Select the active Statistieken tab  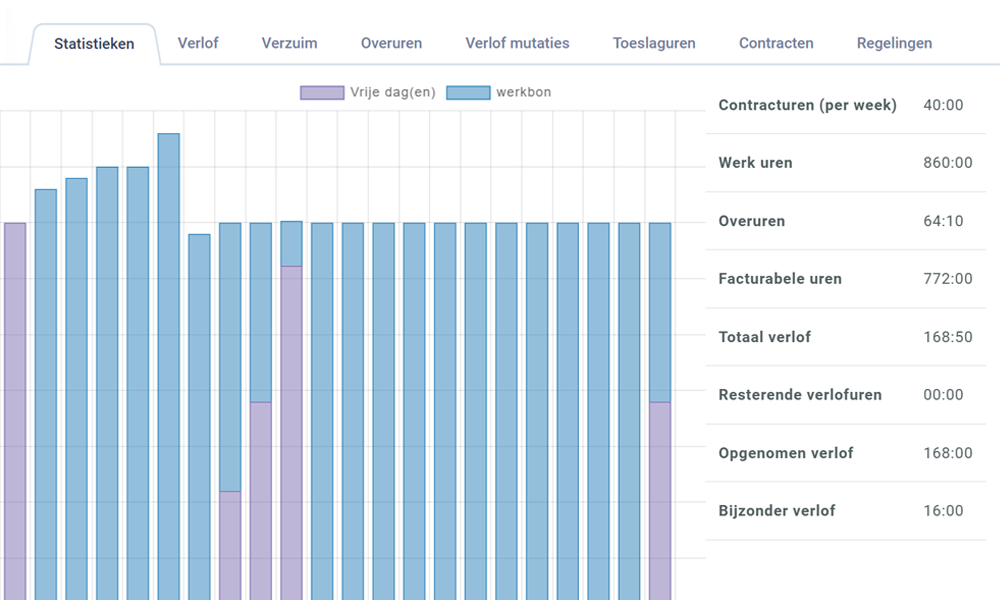(94, 44)
